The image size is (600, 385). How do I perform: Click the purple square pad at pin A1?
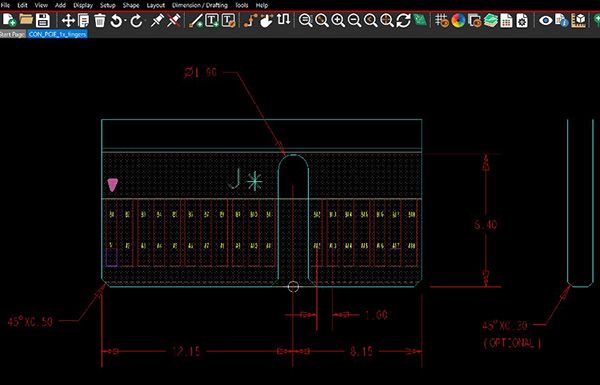[111, 257]
